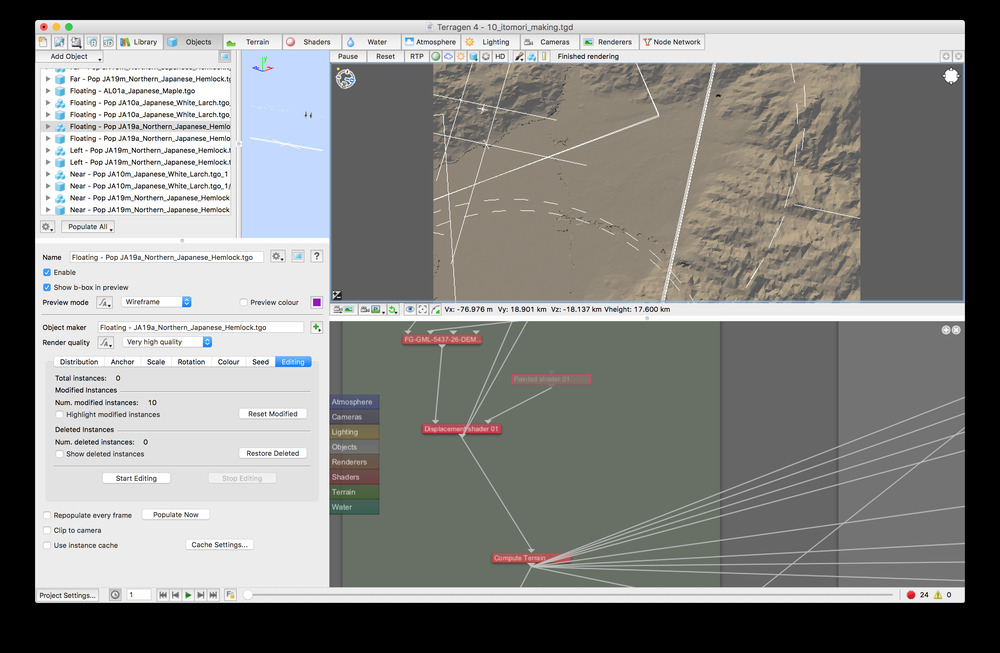The height and width of the screenshot is (653, 1000).
Task: Click the clock icon next to the frame number
Action: (x=115, y=594)
